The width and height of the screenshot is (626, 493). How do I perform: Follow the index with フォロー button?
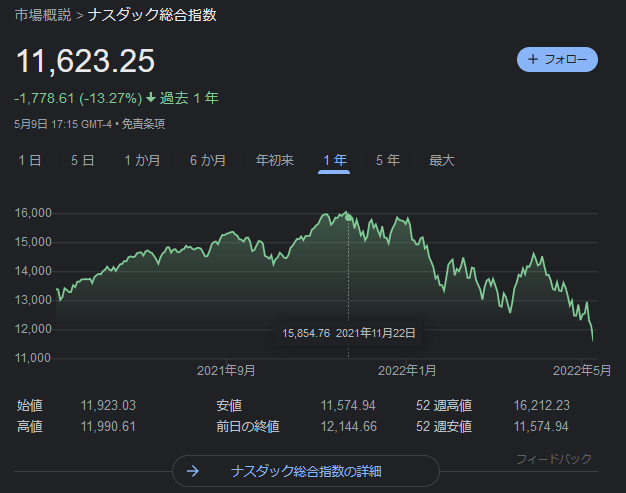tap(557, 59)
